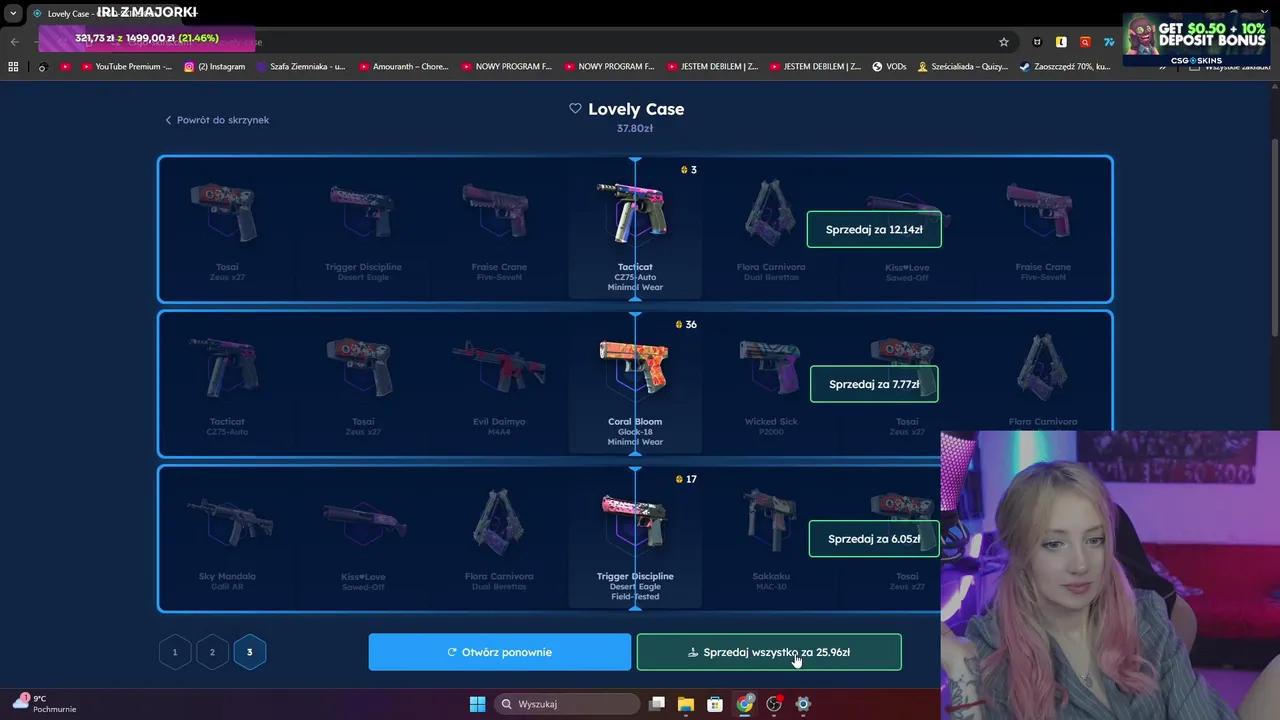Click Sky Mandala Galil AR skin in third row

click(x=228, y=521)
